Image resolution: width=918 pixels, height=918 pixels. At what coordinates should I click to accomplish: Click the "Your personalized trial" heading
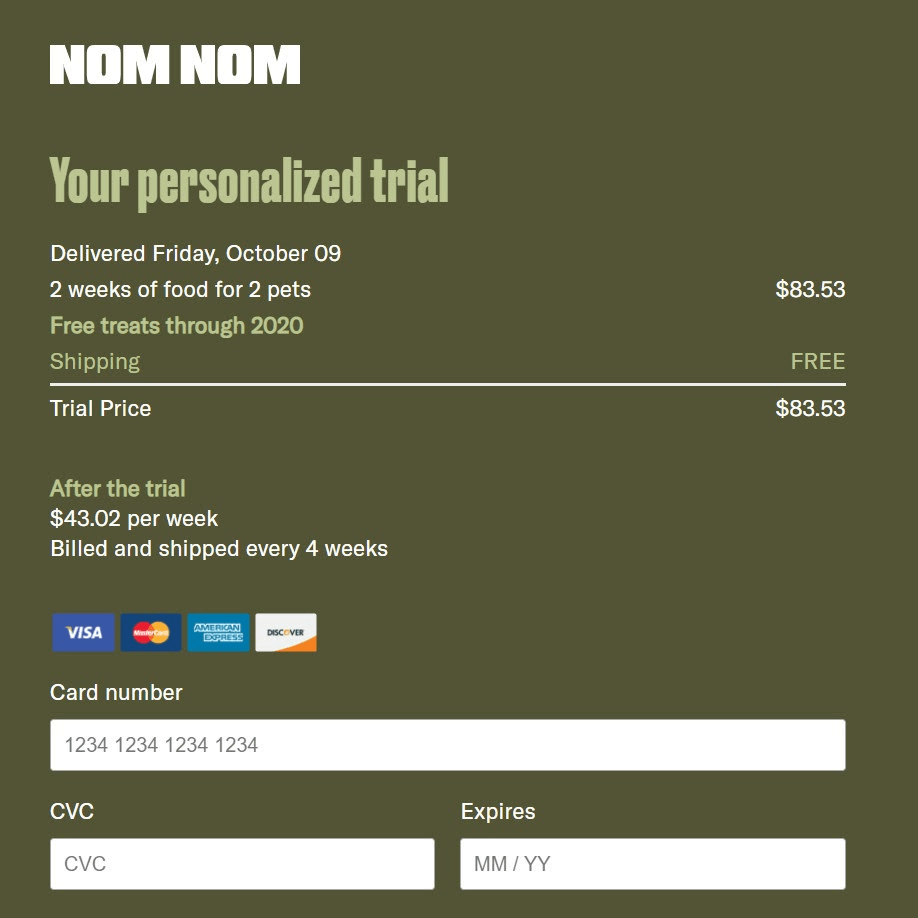[249, 181]
